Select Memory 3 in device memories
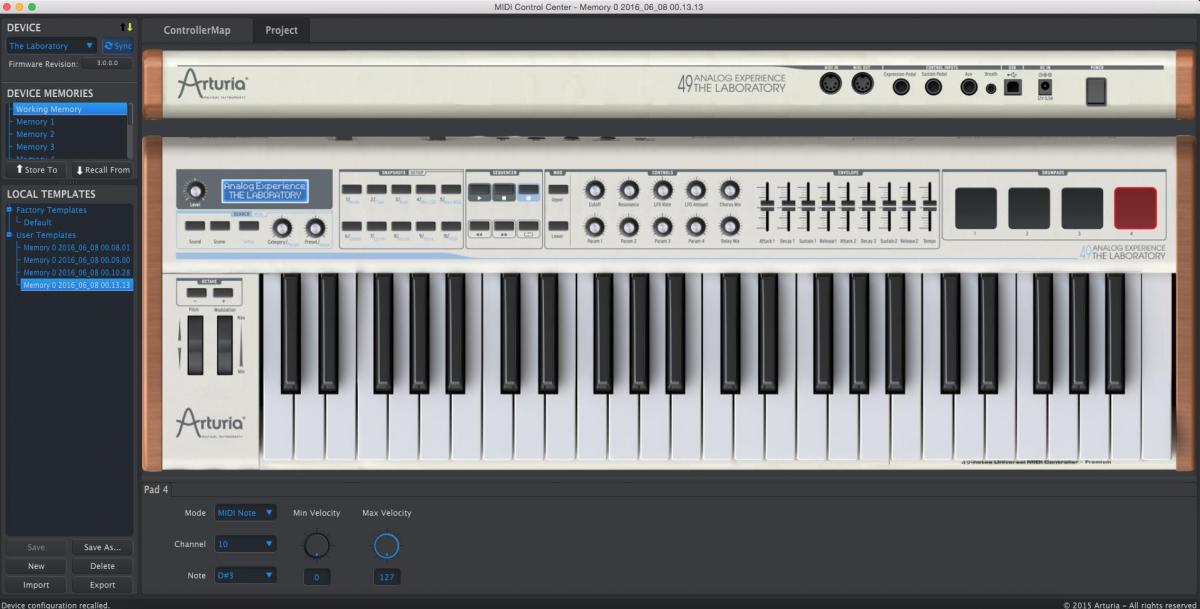1200x609 pixels. 68,147
